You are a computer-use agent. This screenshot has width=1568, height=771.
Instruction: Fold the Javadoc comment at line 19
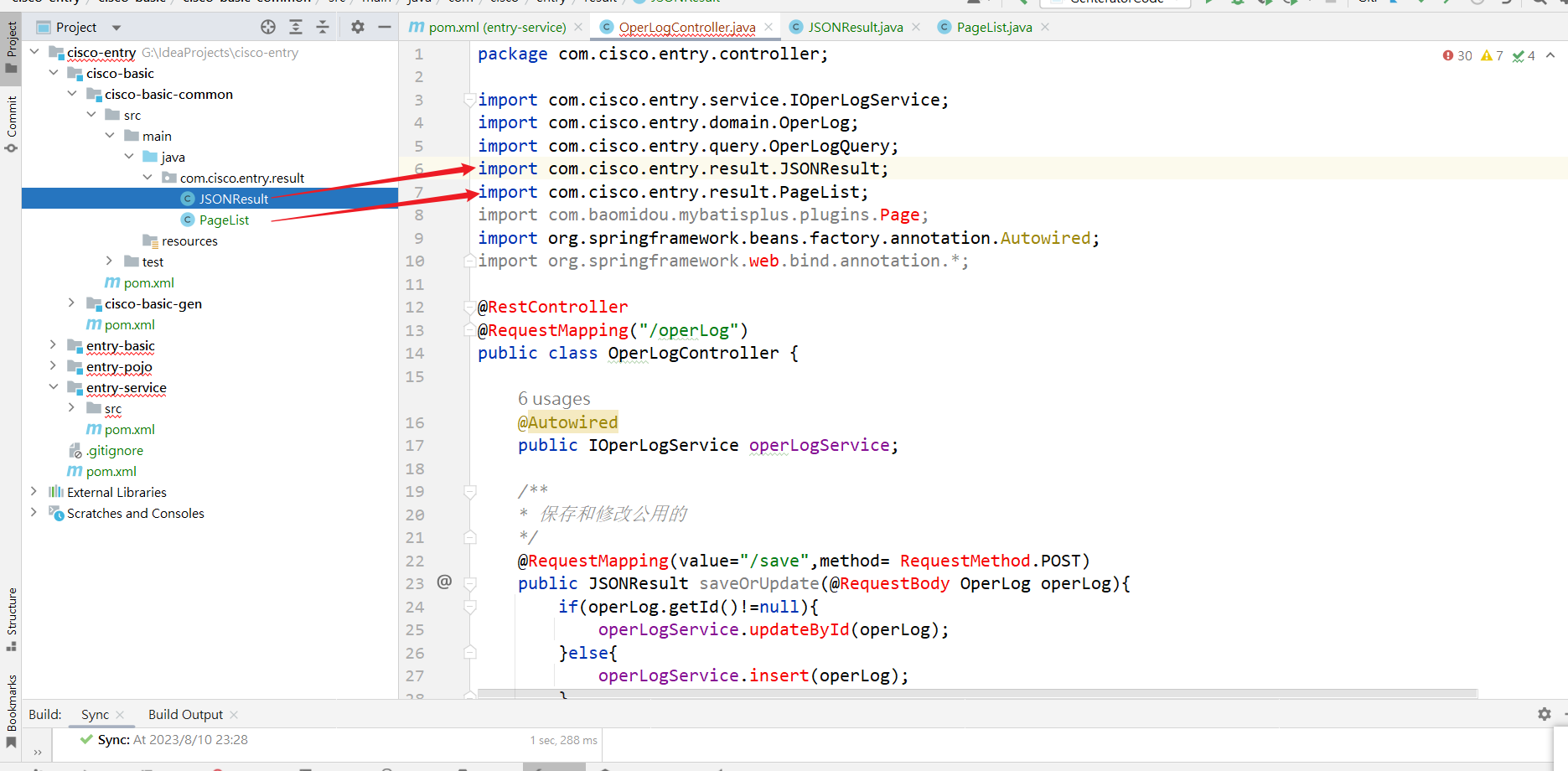[470, 491]
